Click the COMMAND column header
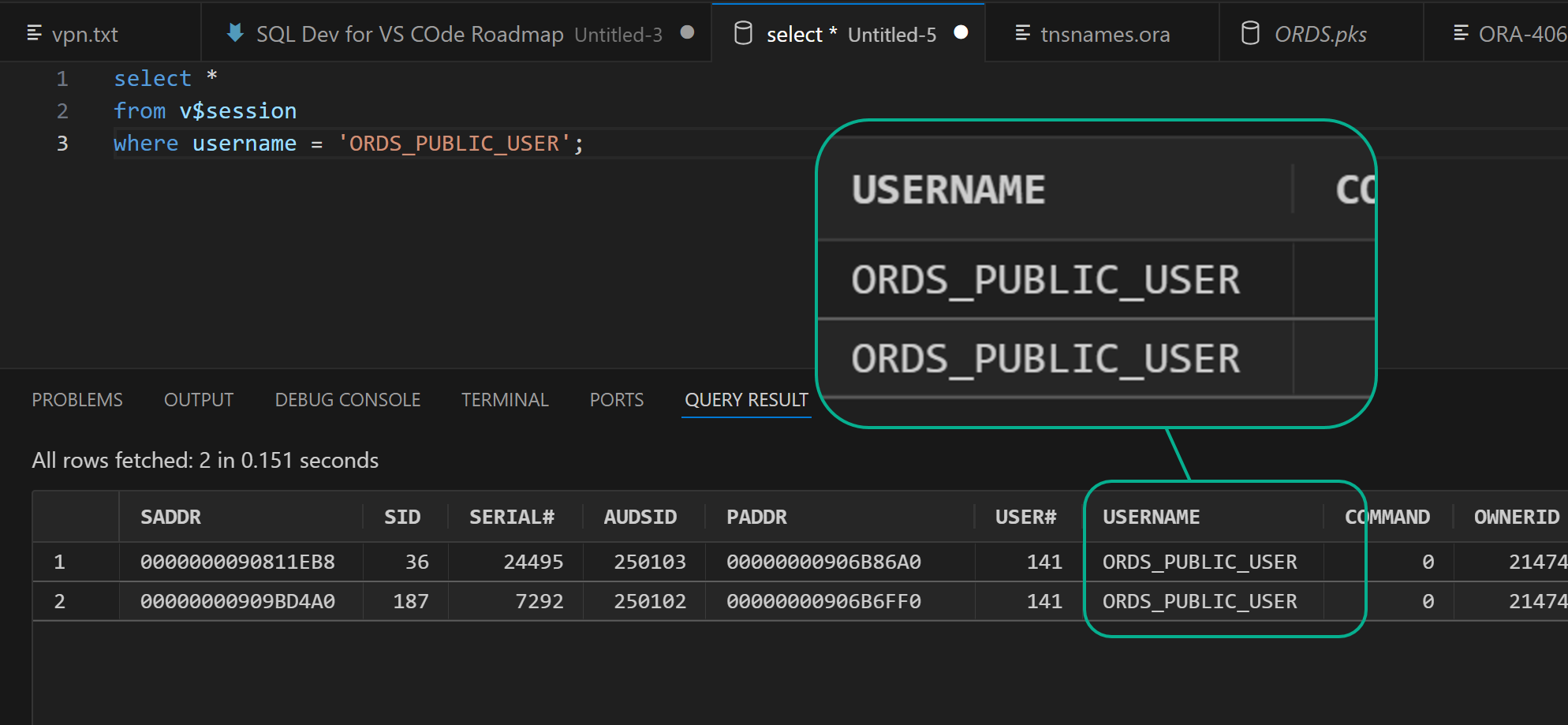This screenshot has height=725, width=1568. tap(1387, 517)
